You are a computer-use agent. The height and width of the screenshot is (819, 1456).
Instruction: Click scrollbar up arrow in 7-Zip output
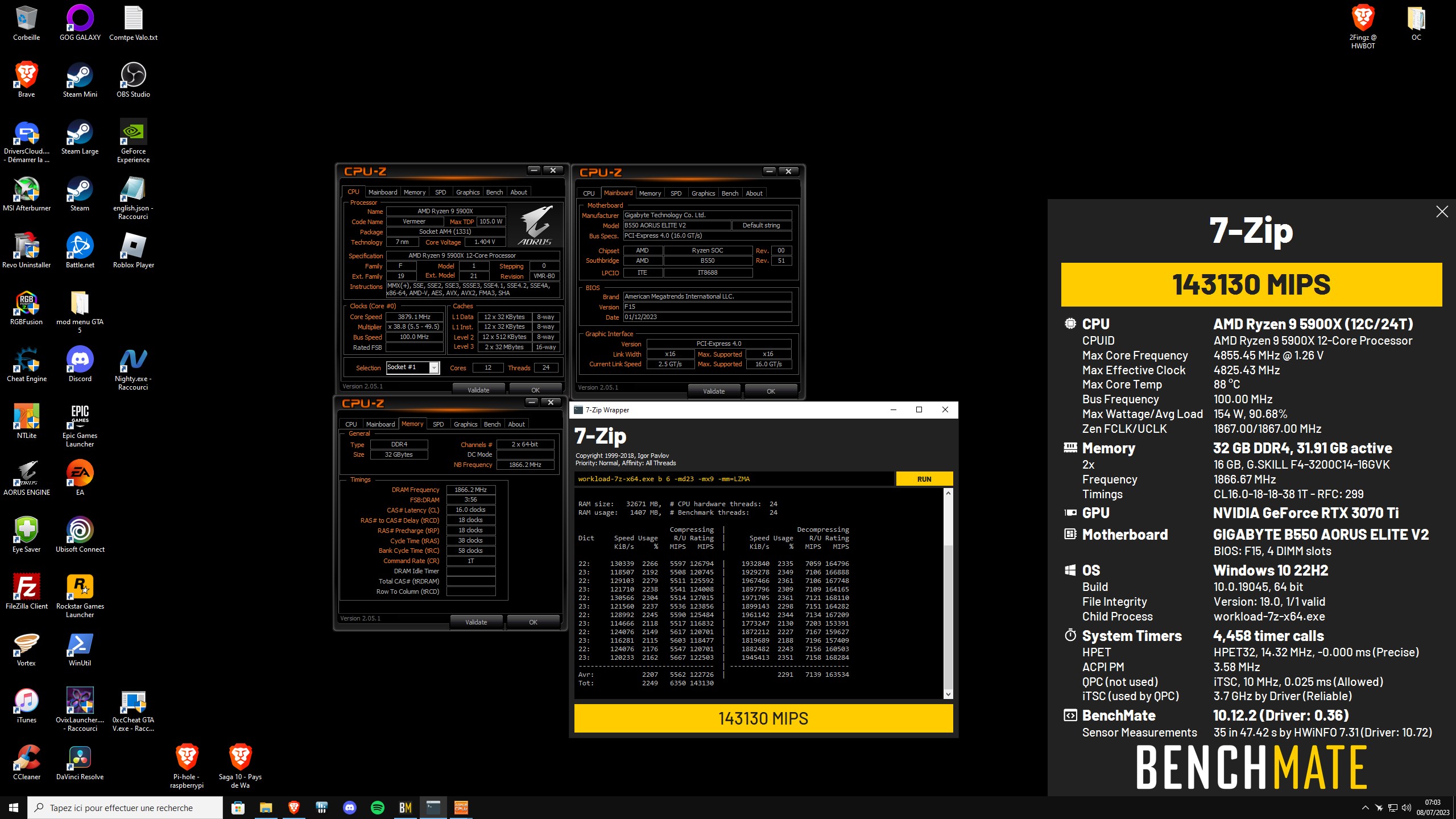(948, 493)
